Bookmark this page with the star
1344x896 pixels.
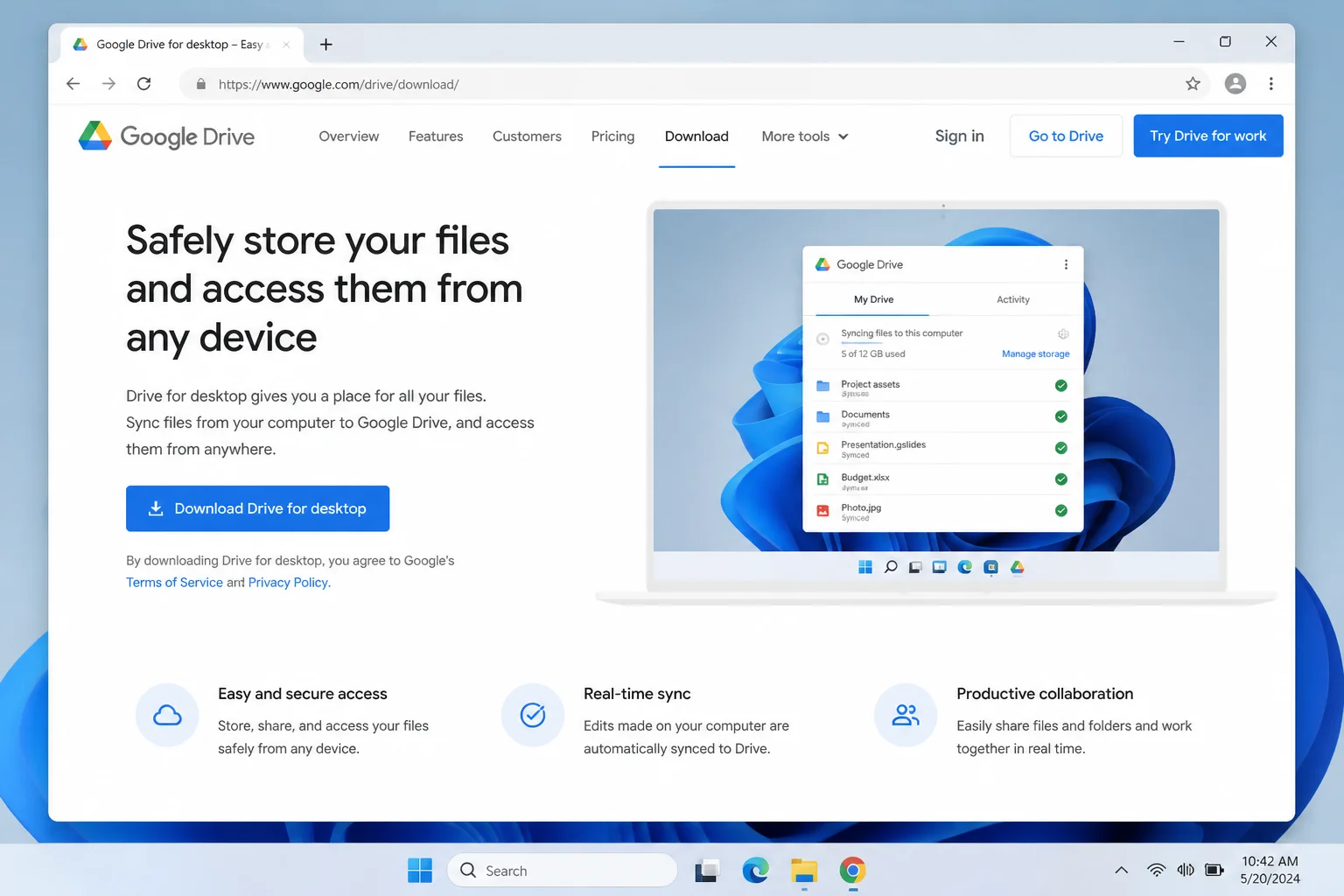click(1193, 84)
